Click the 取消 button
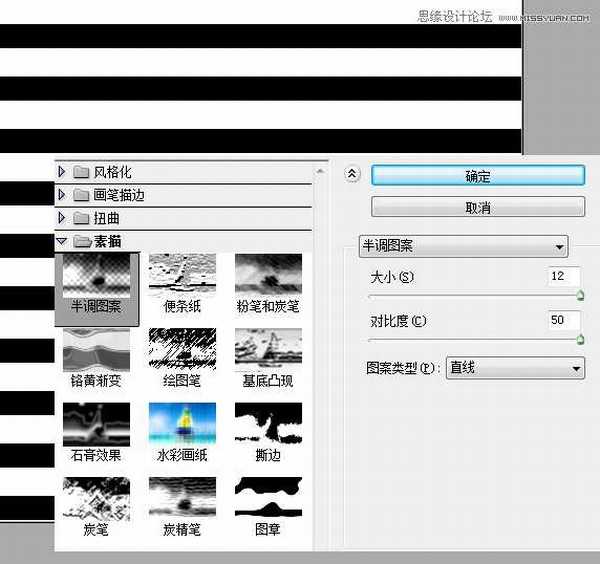The image size is (600, 564). click(477, 207)
